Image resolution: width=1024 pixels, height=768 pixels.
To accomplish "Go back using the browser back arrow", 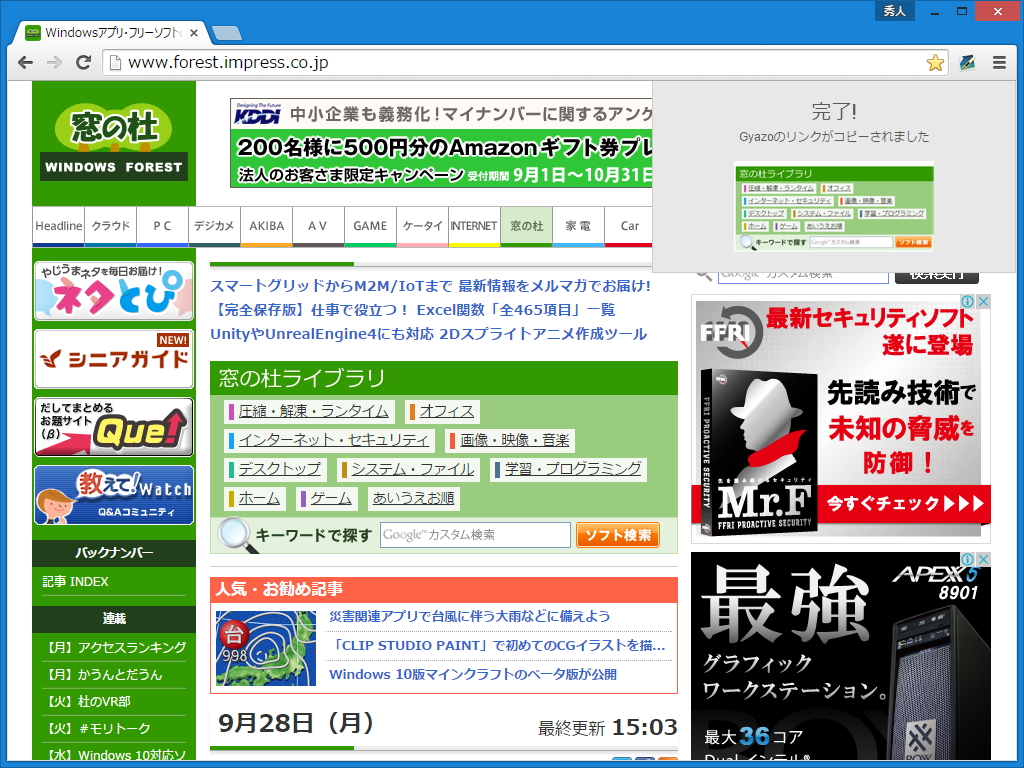I will [26, 62].
